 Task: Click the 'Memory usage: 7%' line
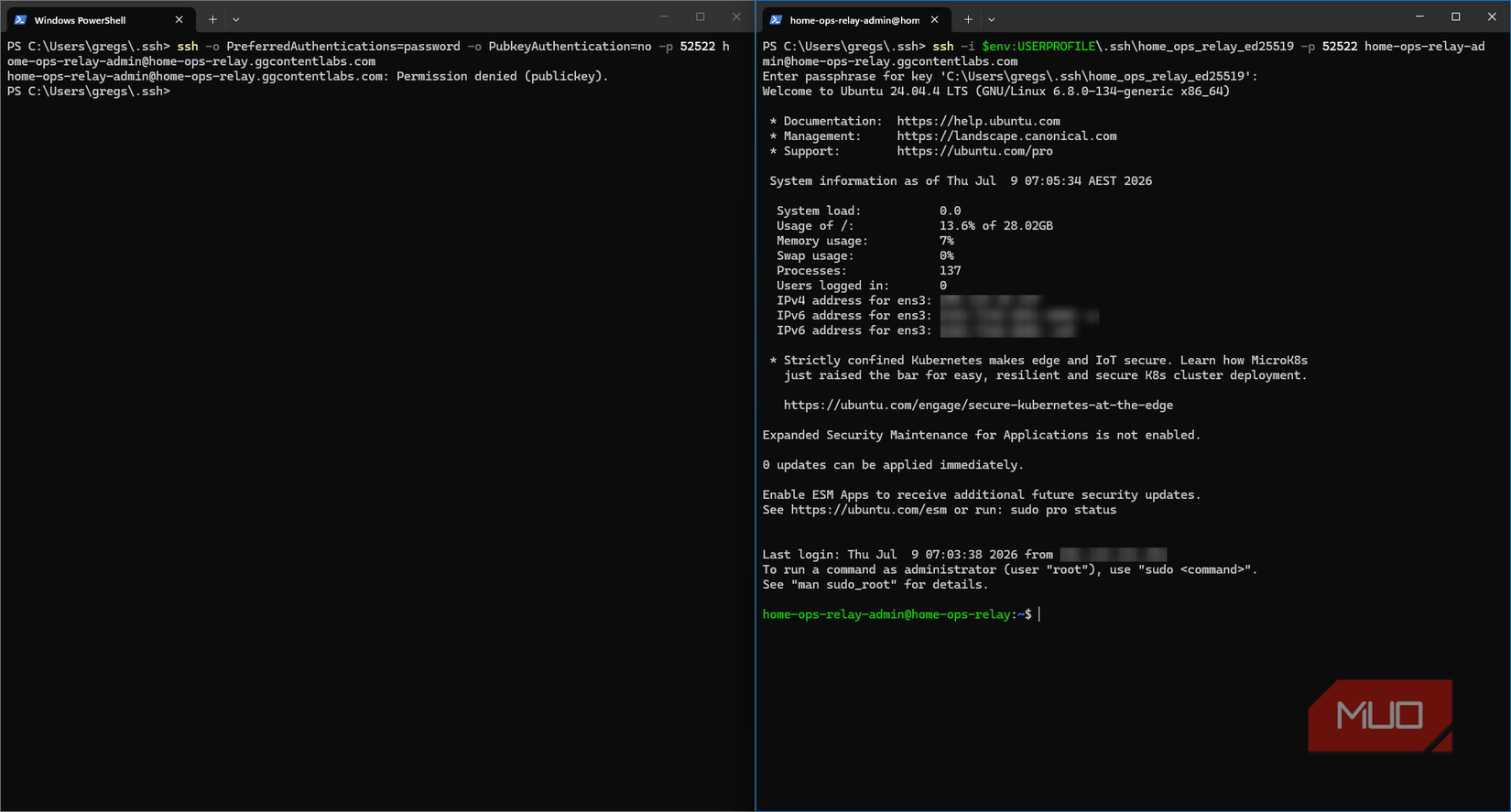point(865,241)
